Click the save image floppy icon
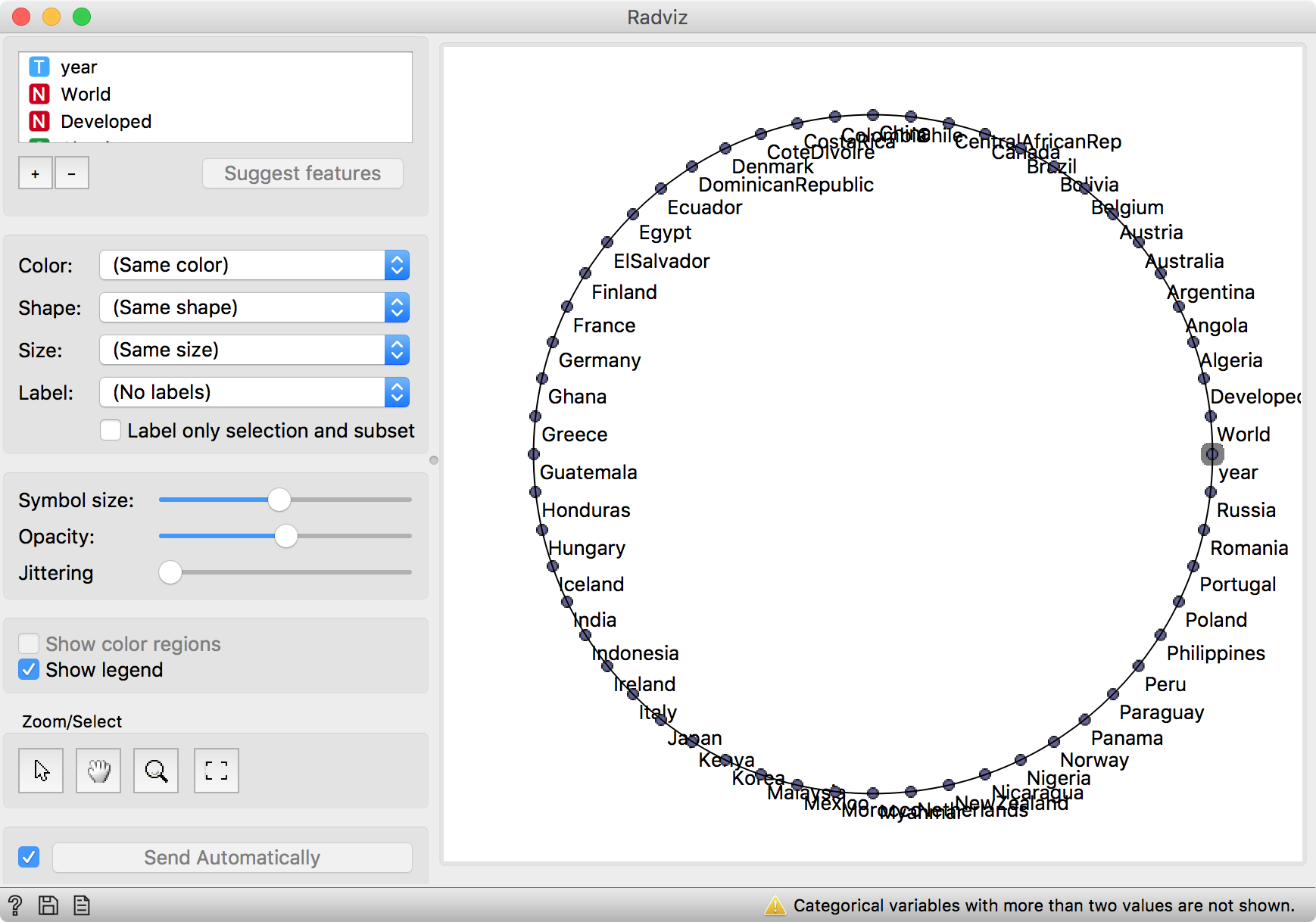Screen dimensions: 1316x922 [x=48, y=905]
